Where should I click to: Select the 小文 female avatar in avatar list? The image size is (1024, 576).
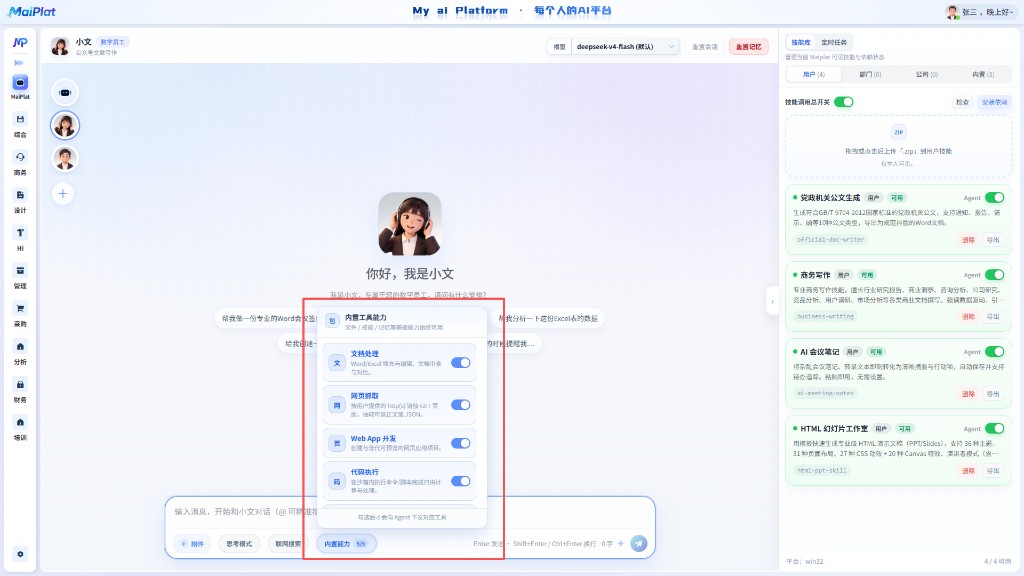[65, 125]
